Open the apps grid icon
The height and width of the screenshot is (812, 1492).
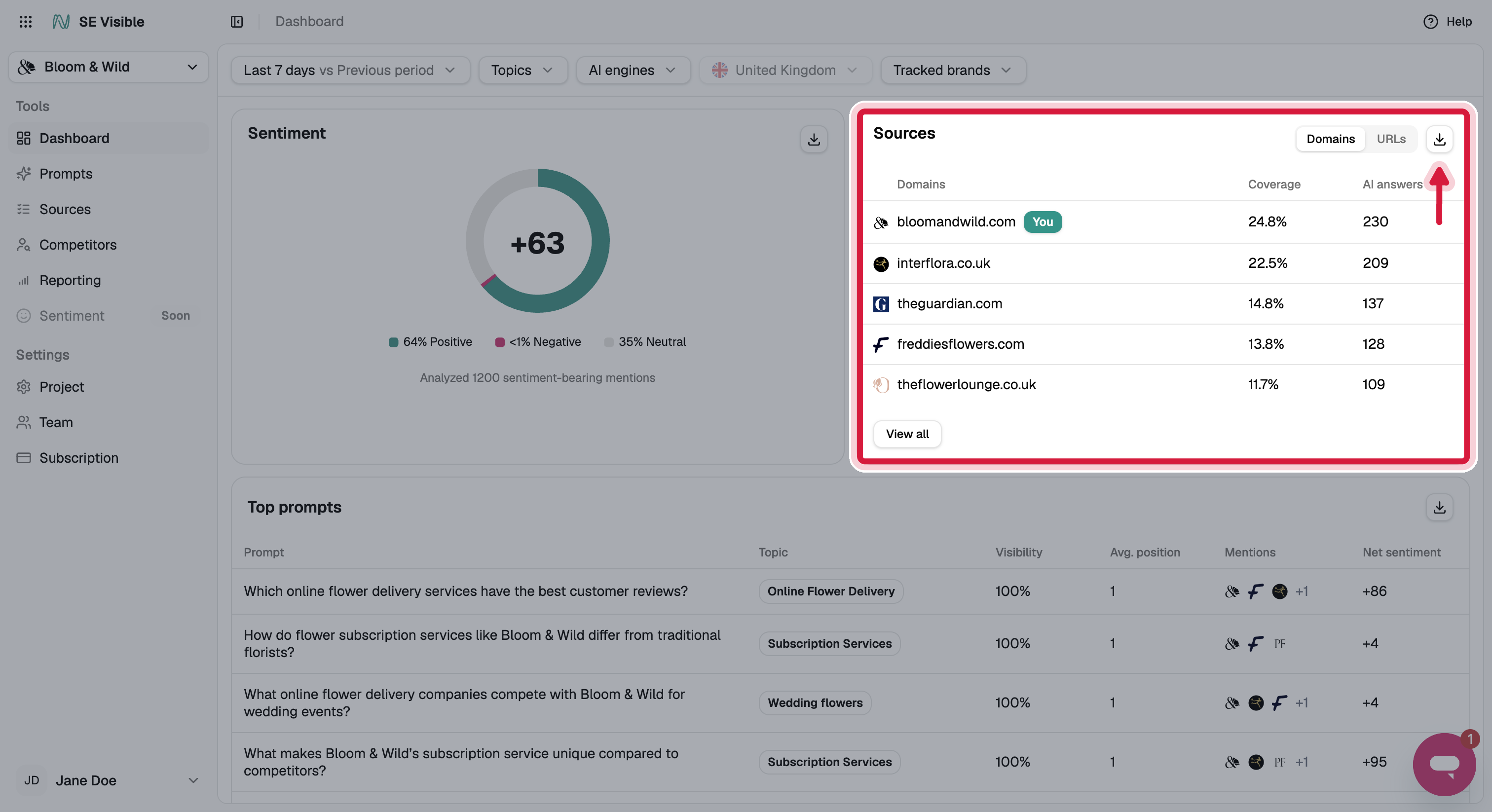coord(26,21)
